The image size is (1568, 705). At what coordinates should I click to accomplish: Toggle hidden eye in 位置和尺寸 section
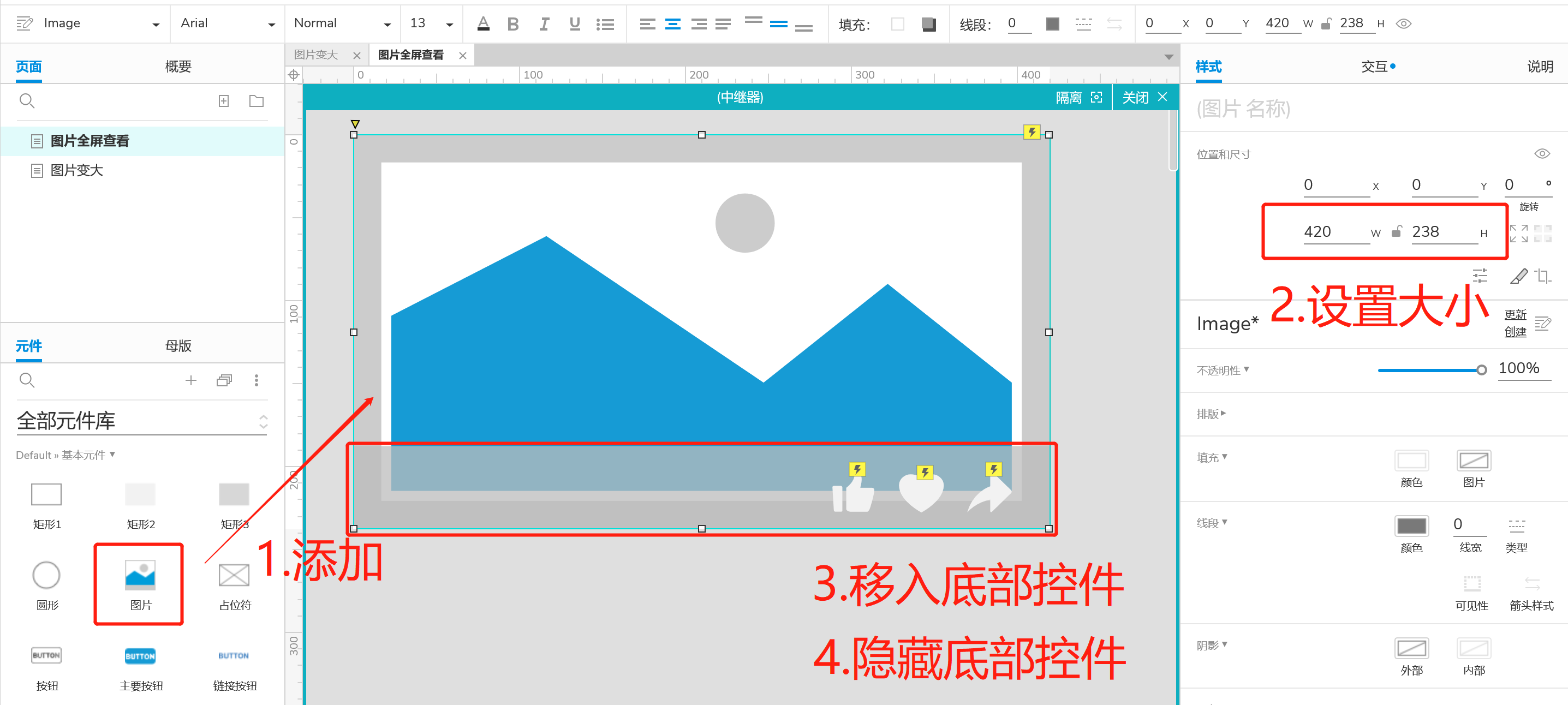pyautogui.click(x=1541, y=154)
